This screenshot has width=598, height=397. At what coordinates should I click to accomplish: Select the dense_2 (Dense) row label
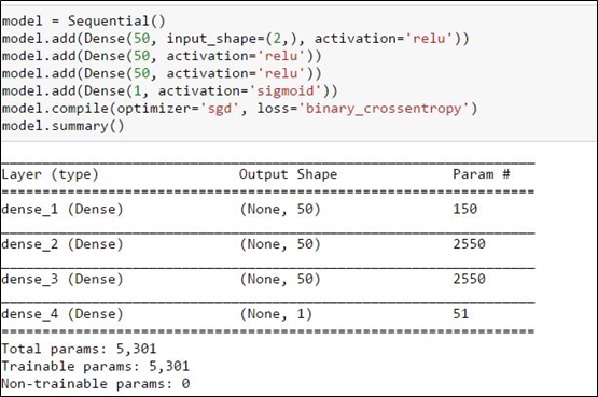[x=63, y=244]
